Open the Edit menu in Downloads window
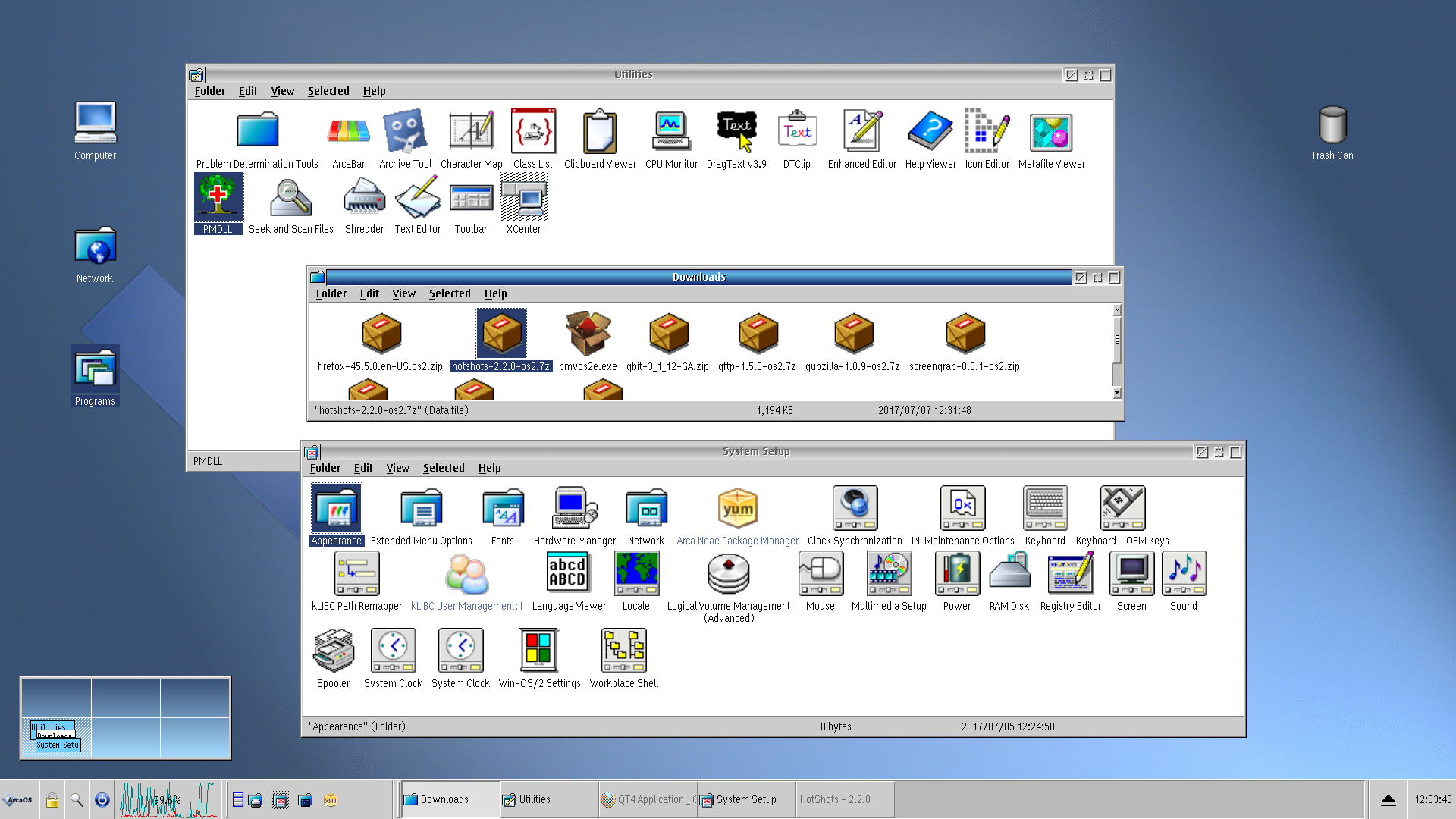1456x819 pixels. (369, 293)
